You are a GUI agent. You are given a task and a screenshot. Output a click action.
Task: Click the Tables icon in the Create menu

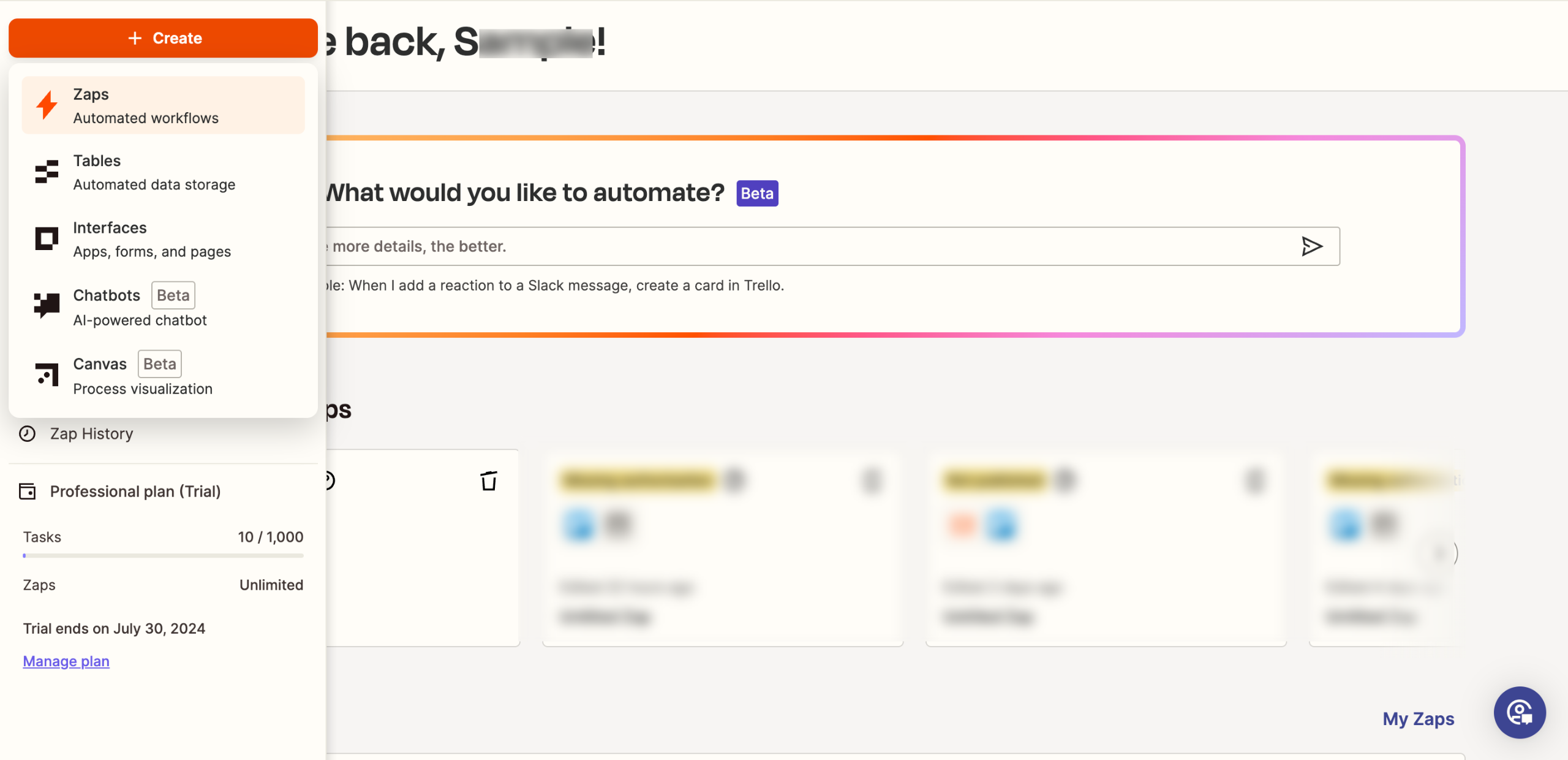click(47, 172)
